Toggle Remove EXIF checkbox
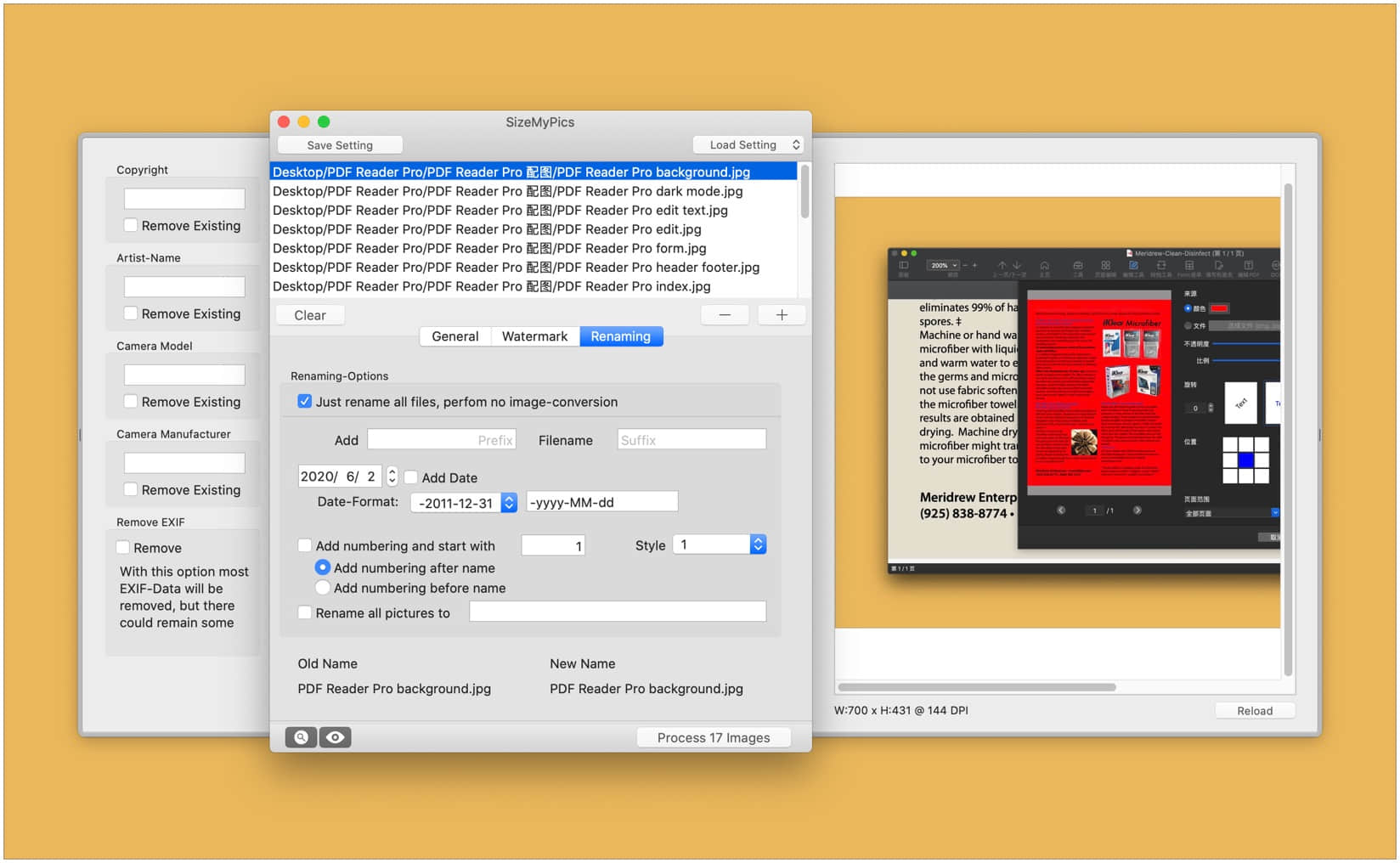This screenshot has height=863, width=1400. click(123, 548)
